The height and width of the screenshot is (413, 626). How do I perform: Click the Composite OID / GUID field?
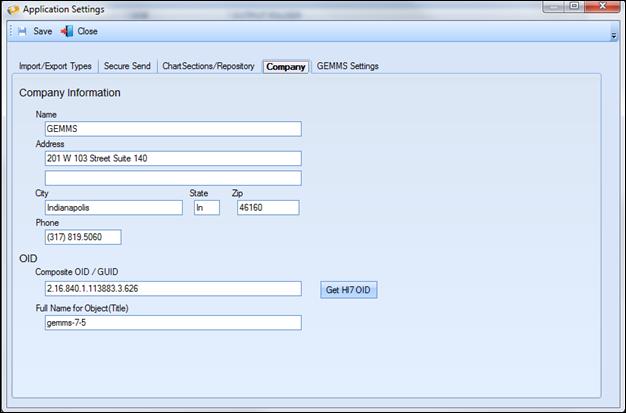point(172,289)
